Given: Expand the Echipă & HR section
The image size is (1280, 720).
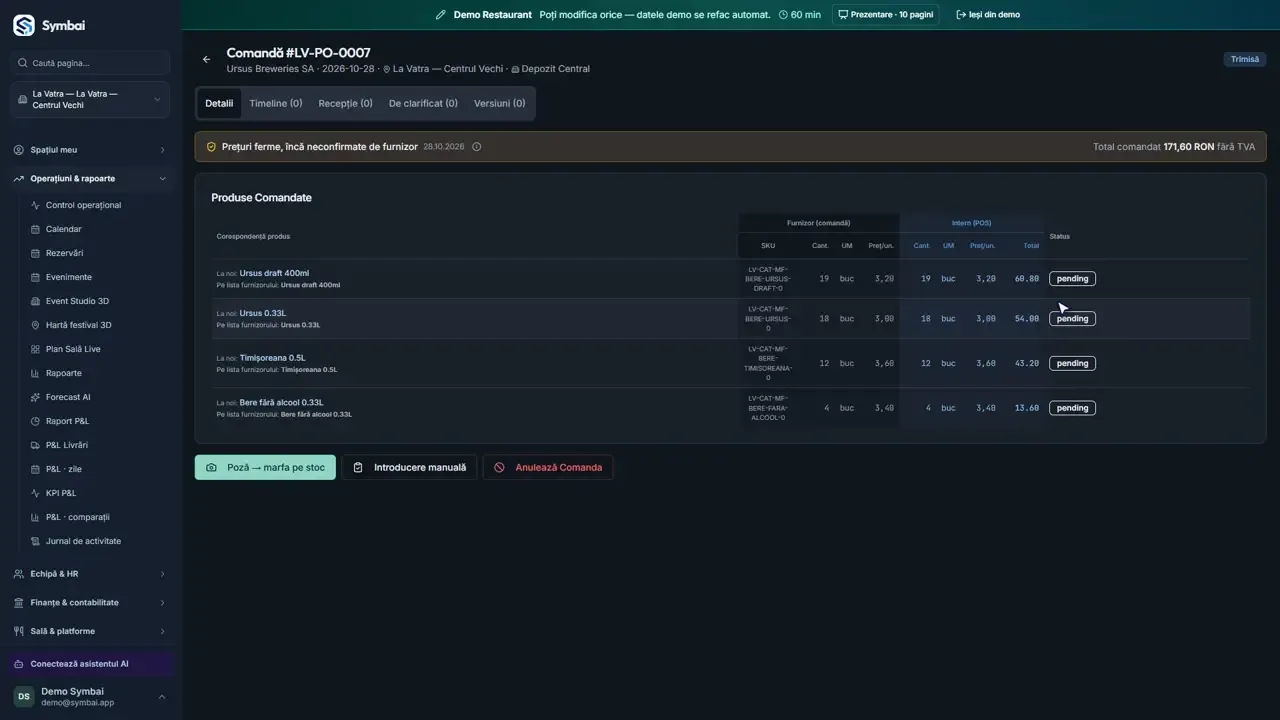Looking at the screenshot, I should (x=90, y=574).
